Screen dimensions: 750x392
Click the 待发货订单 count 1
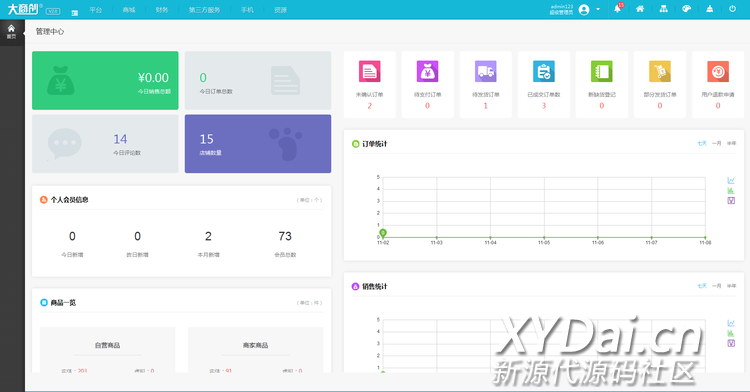485,106
